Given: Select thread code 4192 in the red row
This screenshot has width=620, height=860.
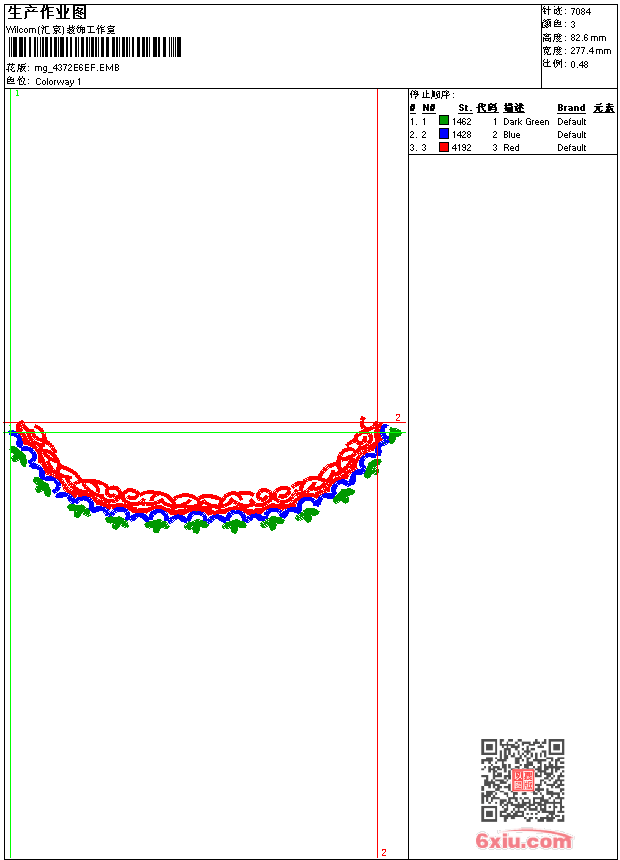Looking at the screenshot, I should 462,147.
